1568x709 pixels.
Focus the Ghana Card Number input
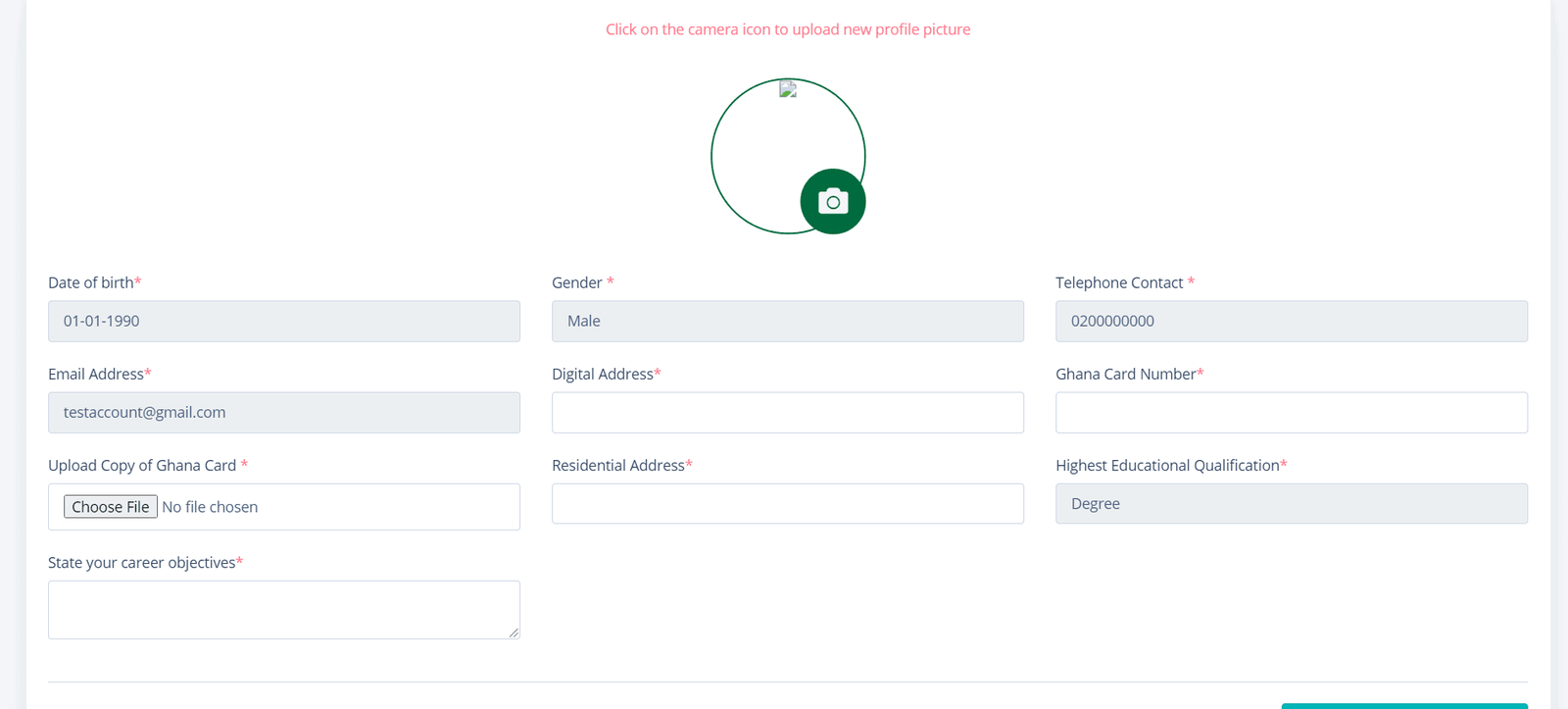point(1291,413)
